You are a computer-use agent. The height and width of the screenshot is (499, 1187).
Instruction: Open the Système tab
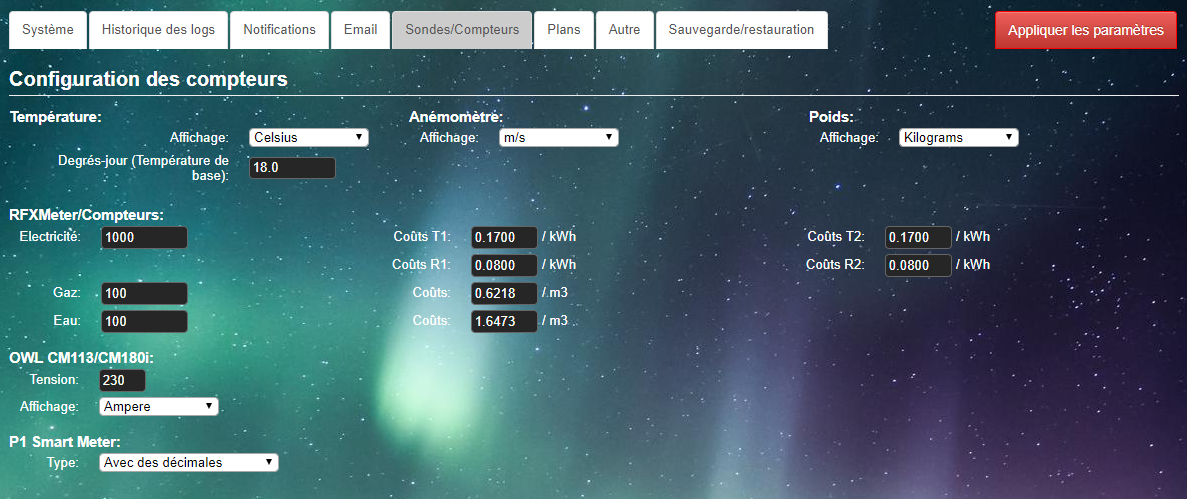(x=48, y=30)
